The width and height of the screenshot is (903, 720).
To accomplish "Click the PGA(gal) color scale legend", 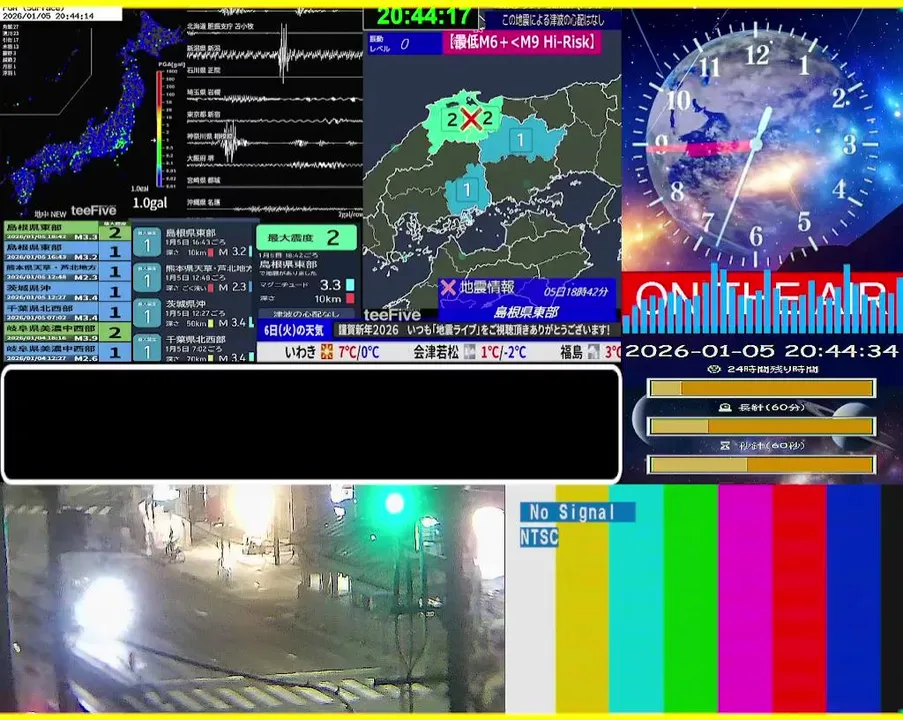I will point(160,130).
